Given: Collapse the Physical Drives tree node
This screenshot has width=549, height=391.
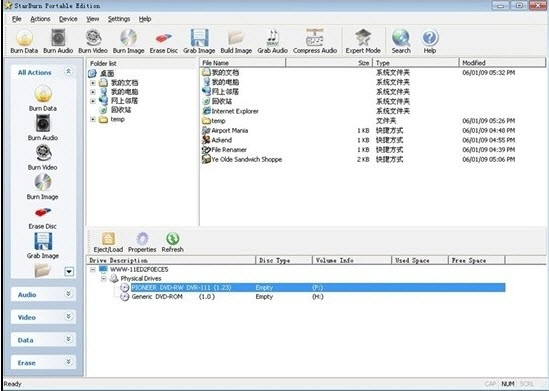Looking at the screenshot, I should click(x=103, y=279).
